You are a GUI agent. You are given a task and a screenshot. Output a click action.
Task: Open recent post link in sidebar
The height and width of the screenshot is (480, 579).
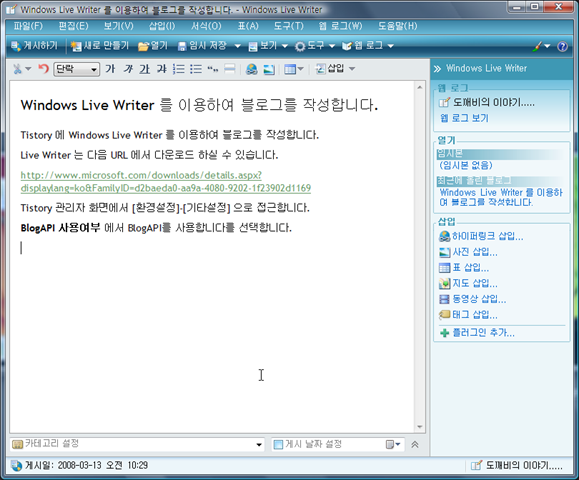coord(501,197)
